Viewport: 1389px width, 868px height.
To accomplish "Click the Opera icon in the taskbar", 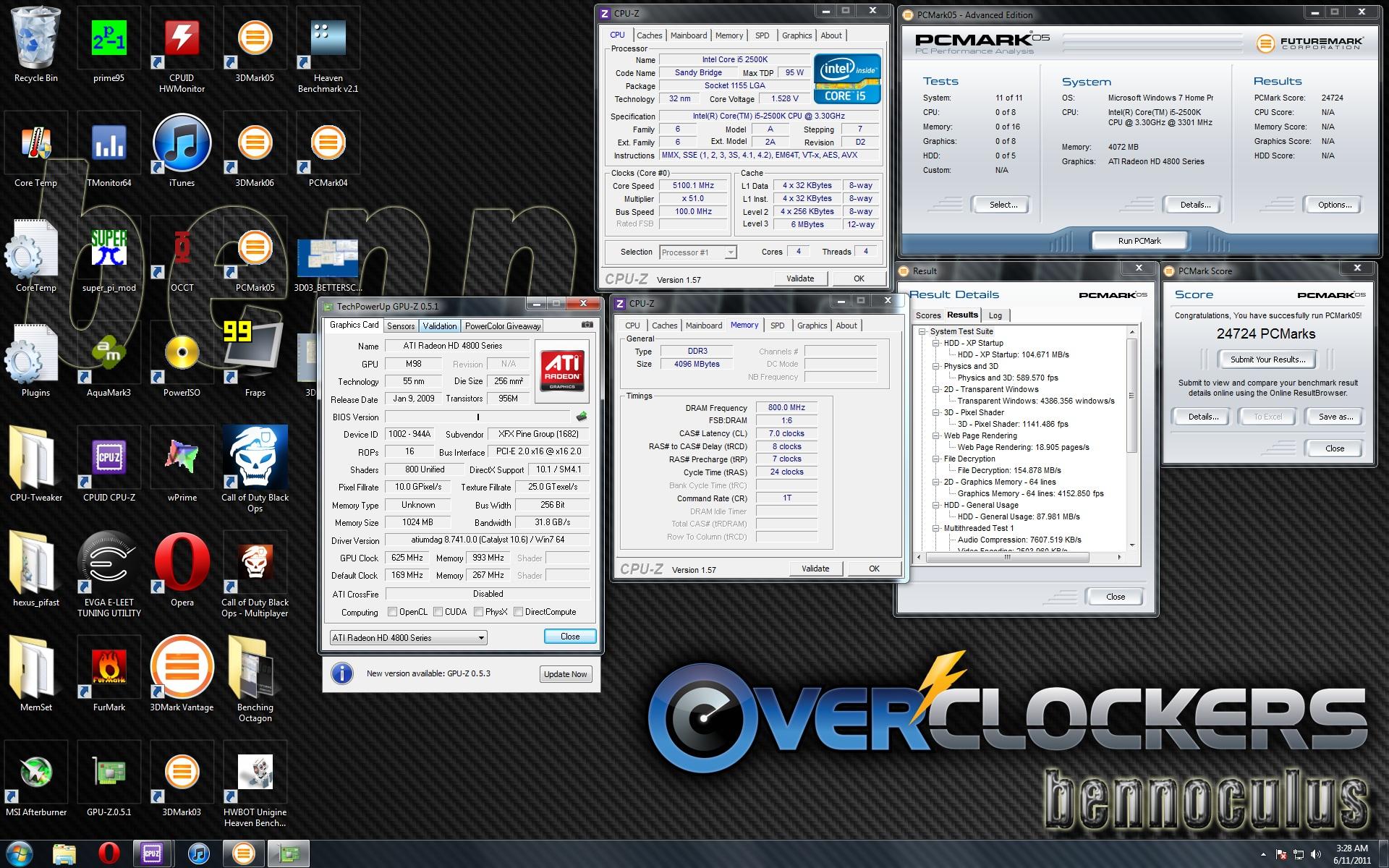I will coord(109,854).
